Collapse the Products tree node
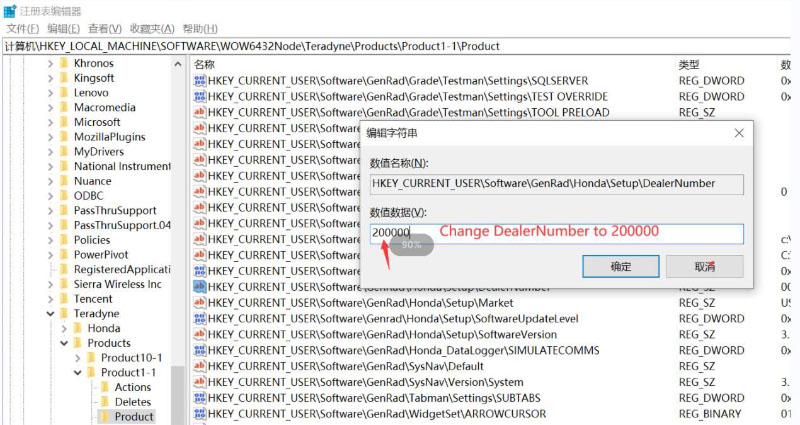 pyautogui.click(x=64, y=343)
